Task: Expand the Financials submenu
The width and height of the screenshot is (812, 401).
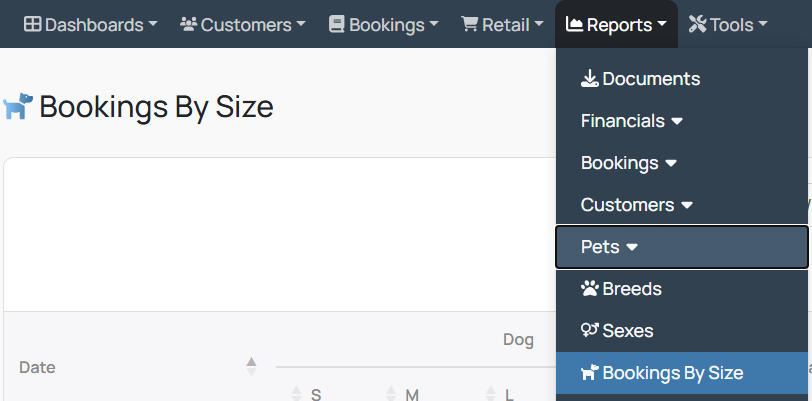Action: point(632,121)
